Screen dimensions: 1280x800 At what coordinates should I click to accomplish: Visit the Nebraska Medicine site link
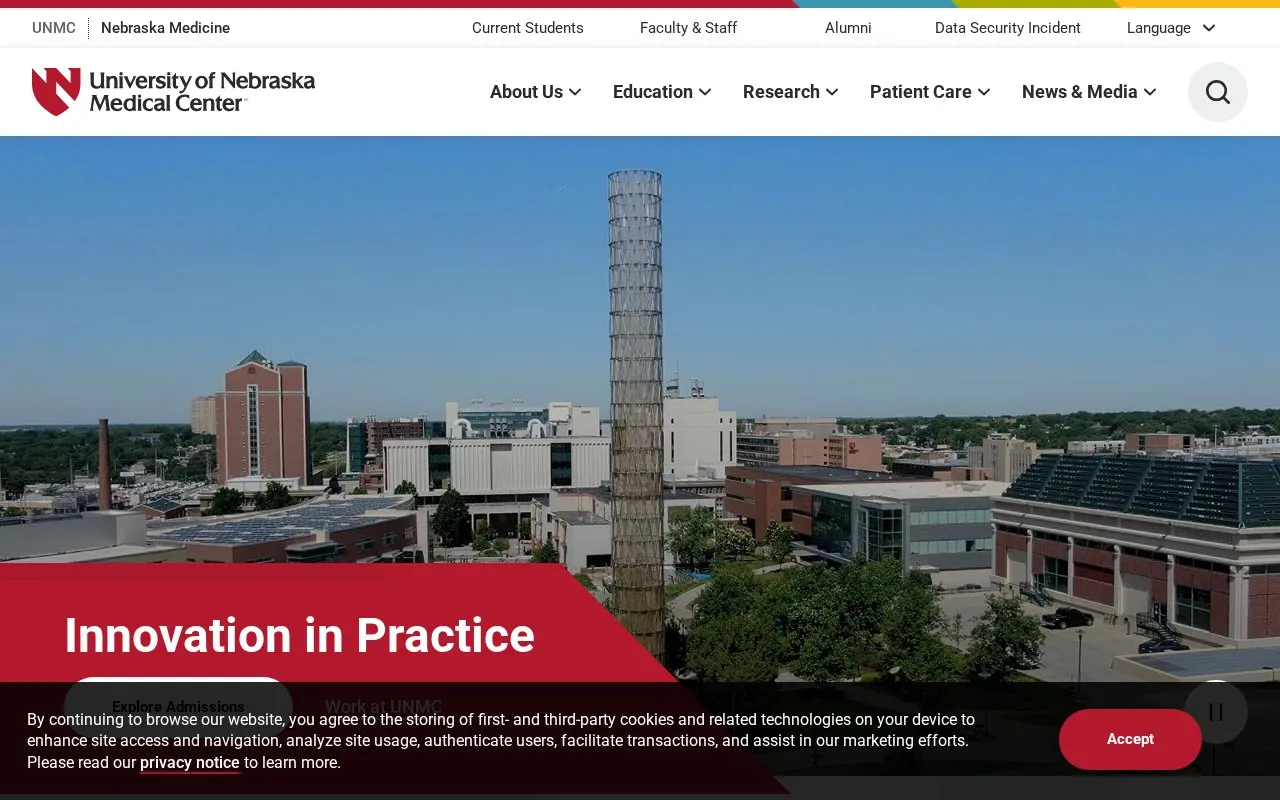(x=165, y=28)
